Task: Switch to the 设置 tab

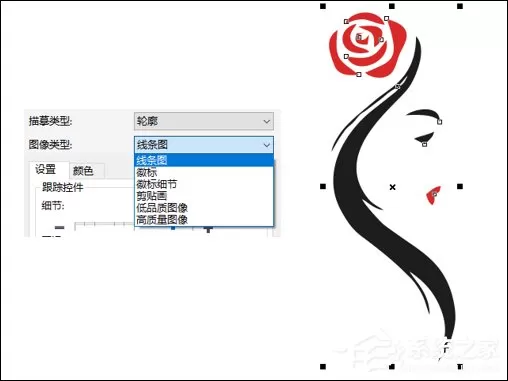Action: (x=46, y=170)
